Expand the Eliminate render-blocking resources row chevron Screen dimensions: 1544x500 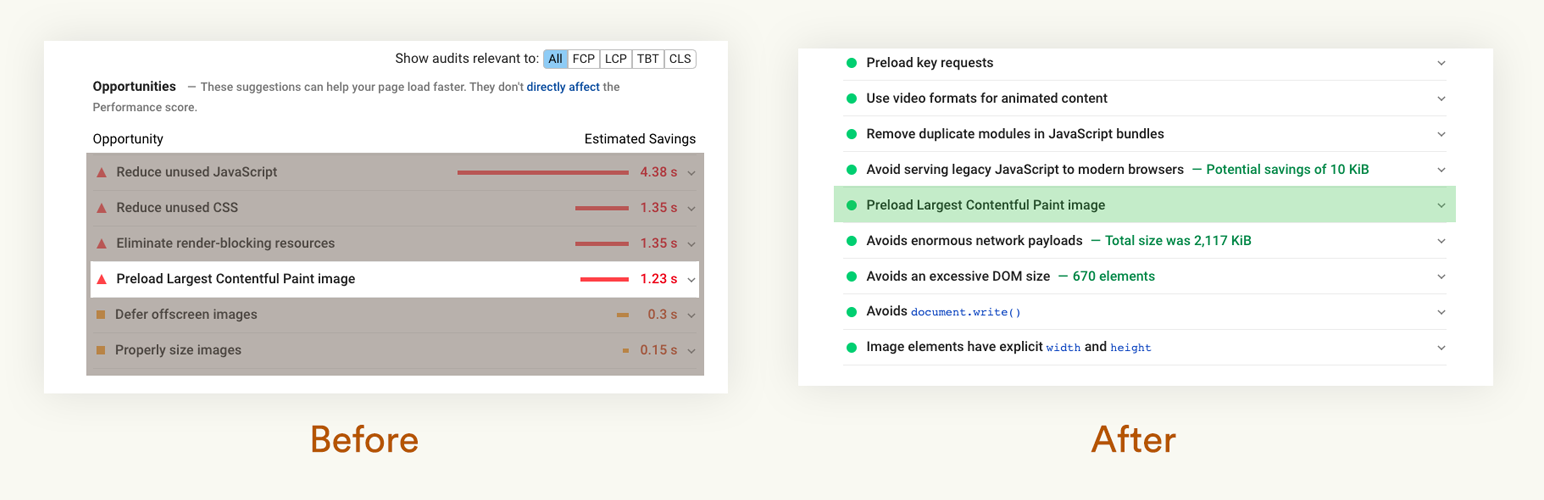click(691, 244)
